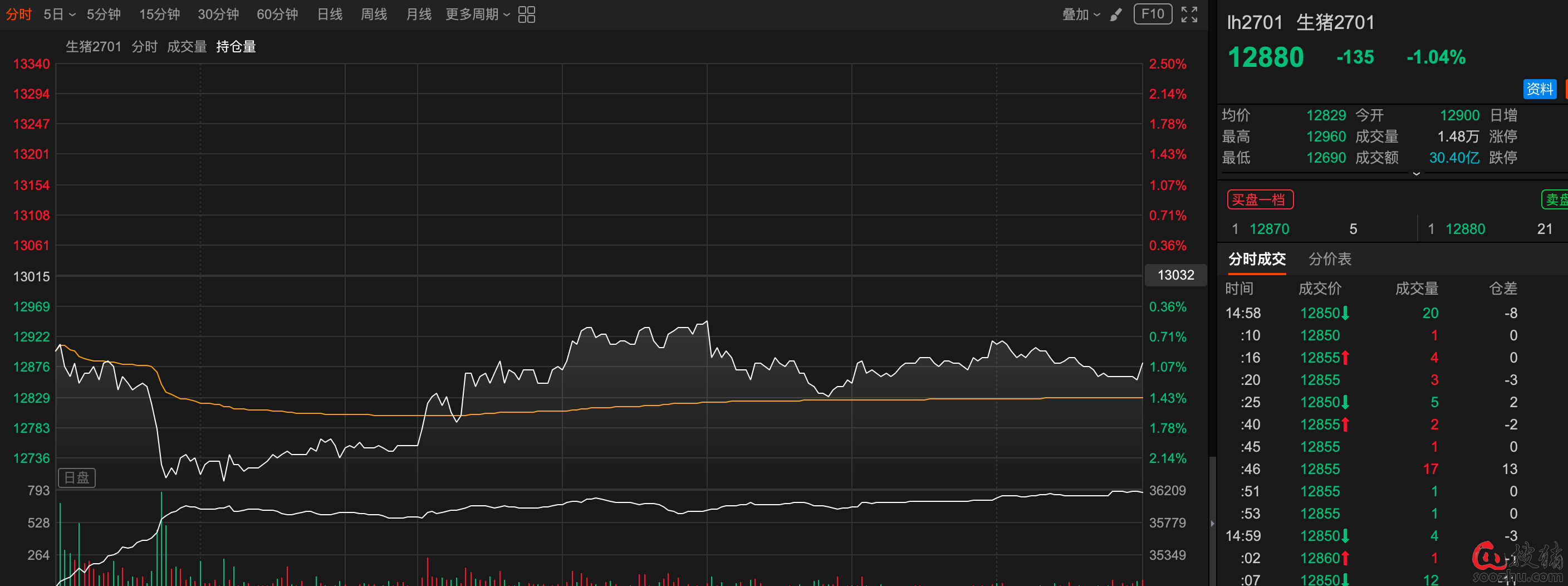Toggle the 持仓量 indicator in chart legend
This screenshot has height=586, width=1568.
[x=236, y=47]
